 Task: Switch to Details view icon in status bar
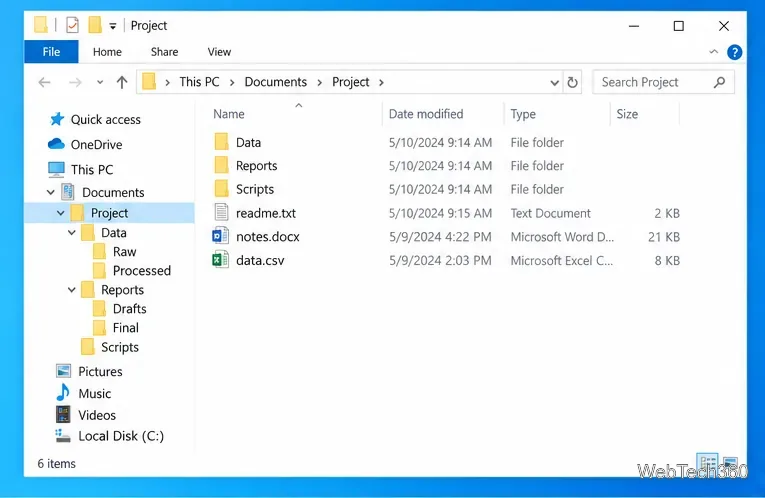pyautogui.click(x=707, y=461)
